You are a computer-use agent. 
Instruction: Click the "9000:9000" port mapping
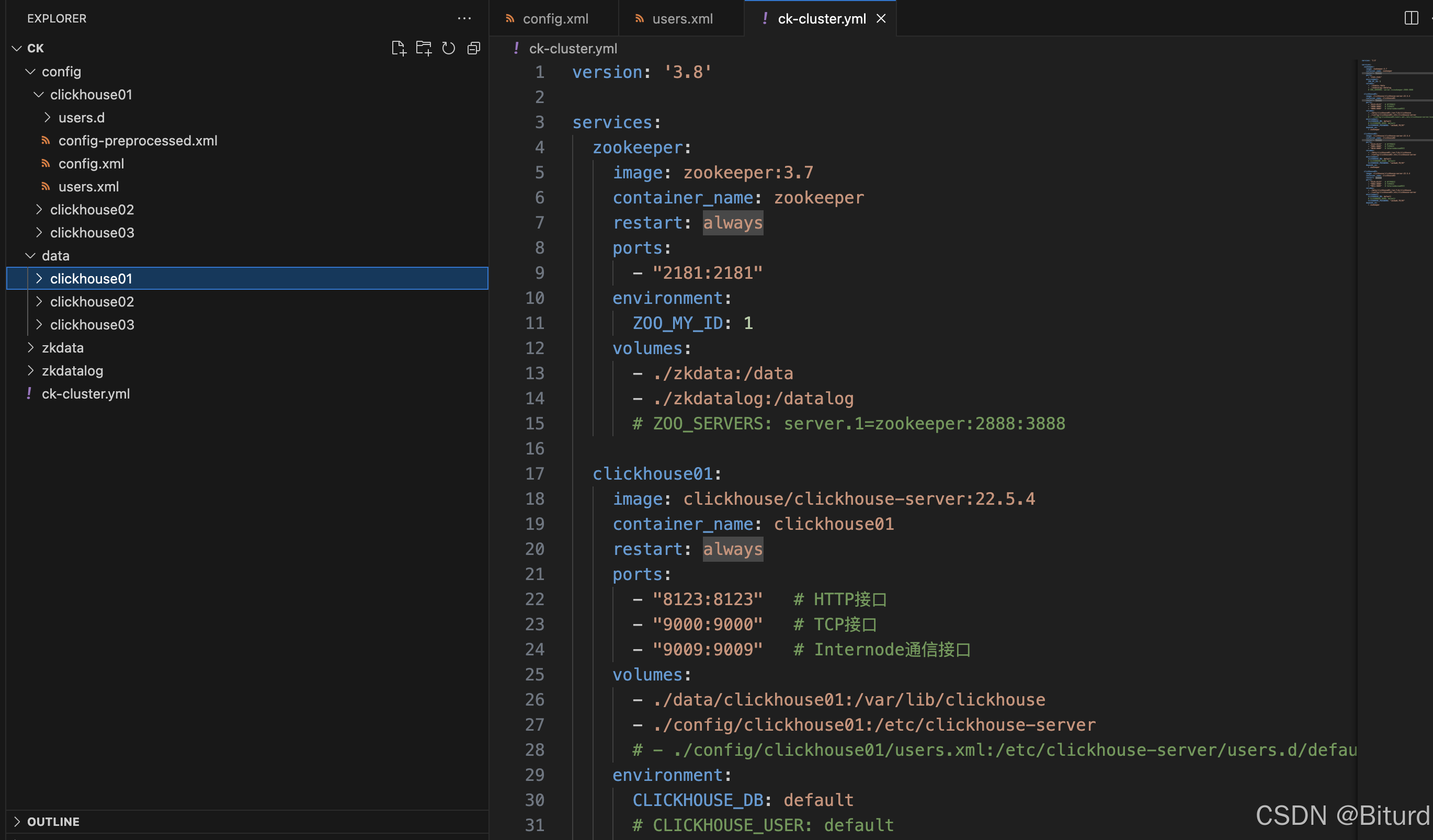[x=707, y=625]
